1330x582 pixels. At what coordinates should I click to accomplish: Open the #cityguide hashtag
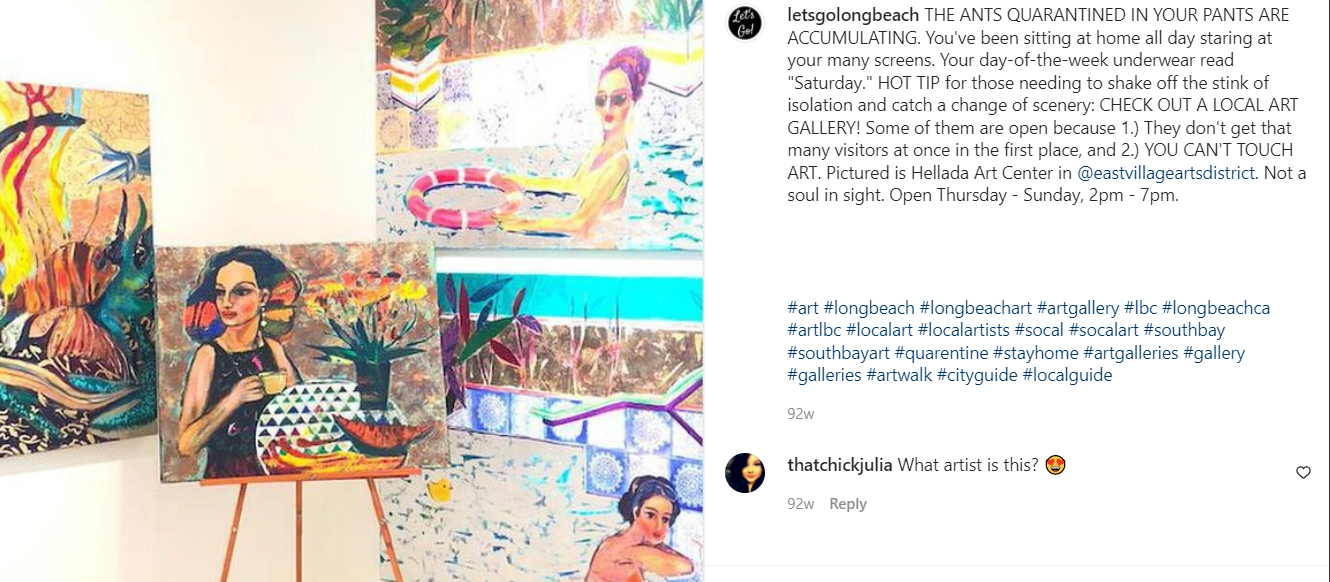pyautogui.click(x=977, y=375)
